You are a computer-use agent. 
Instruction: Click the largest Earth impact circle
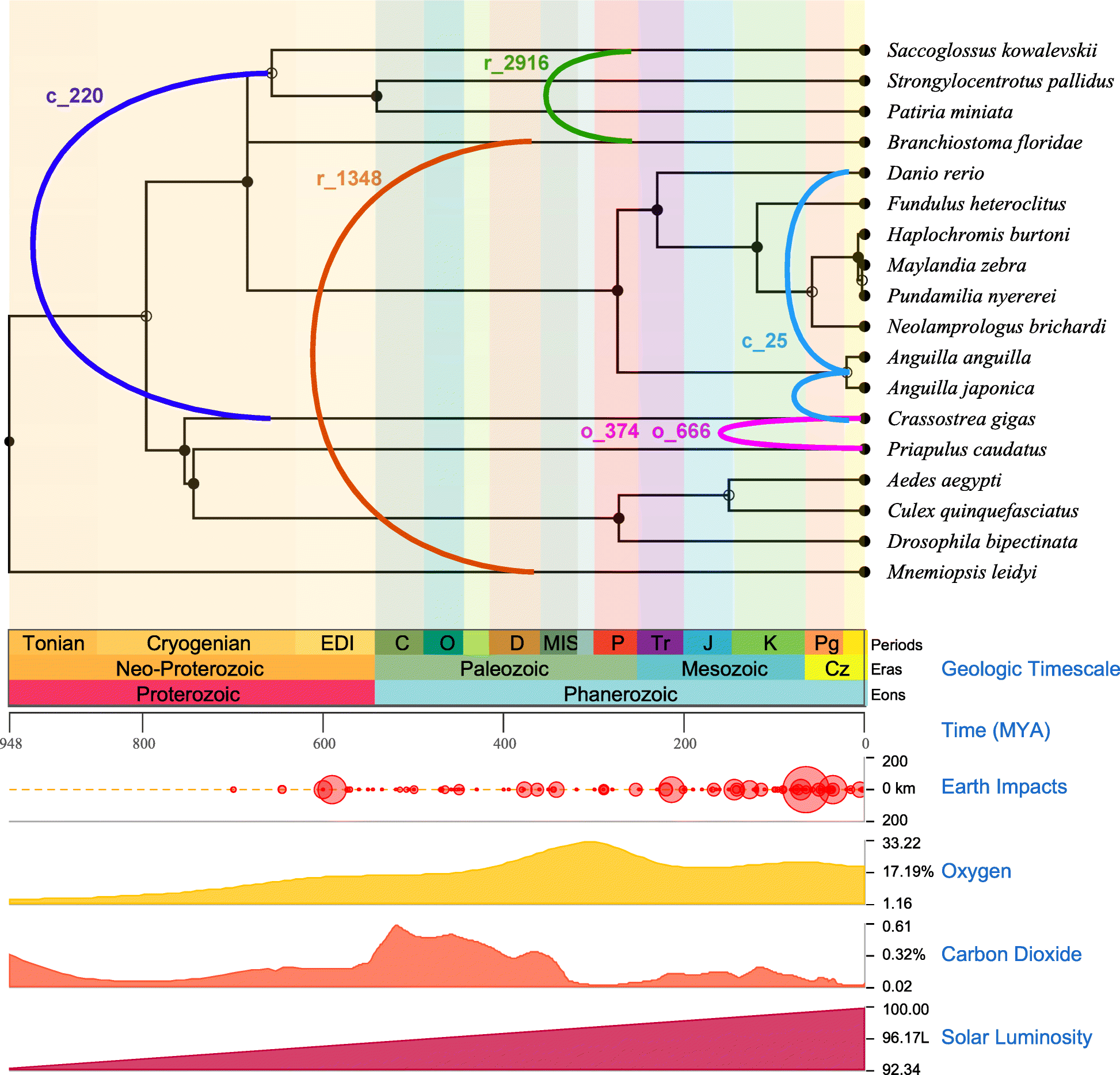point(806,790)
